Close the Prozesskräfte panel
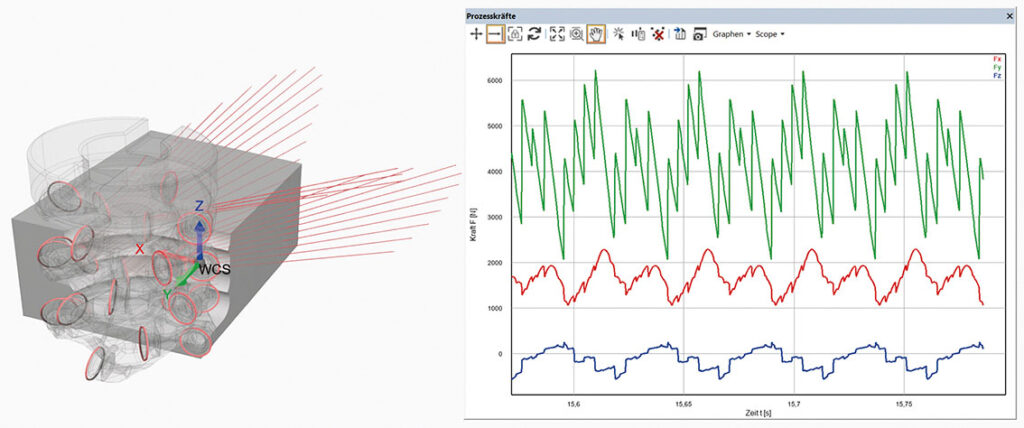1024x428 pixels. [1008, 16]
